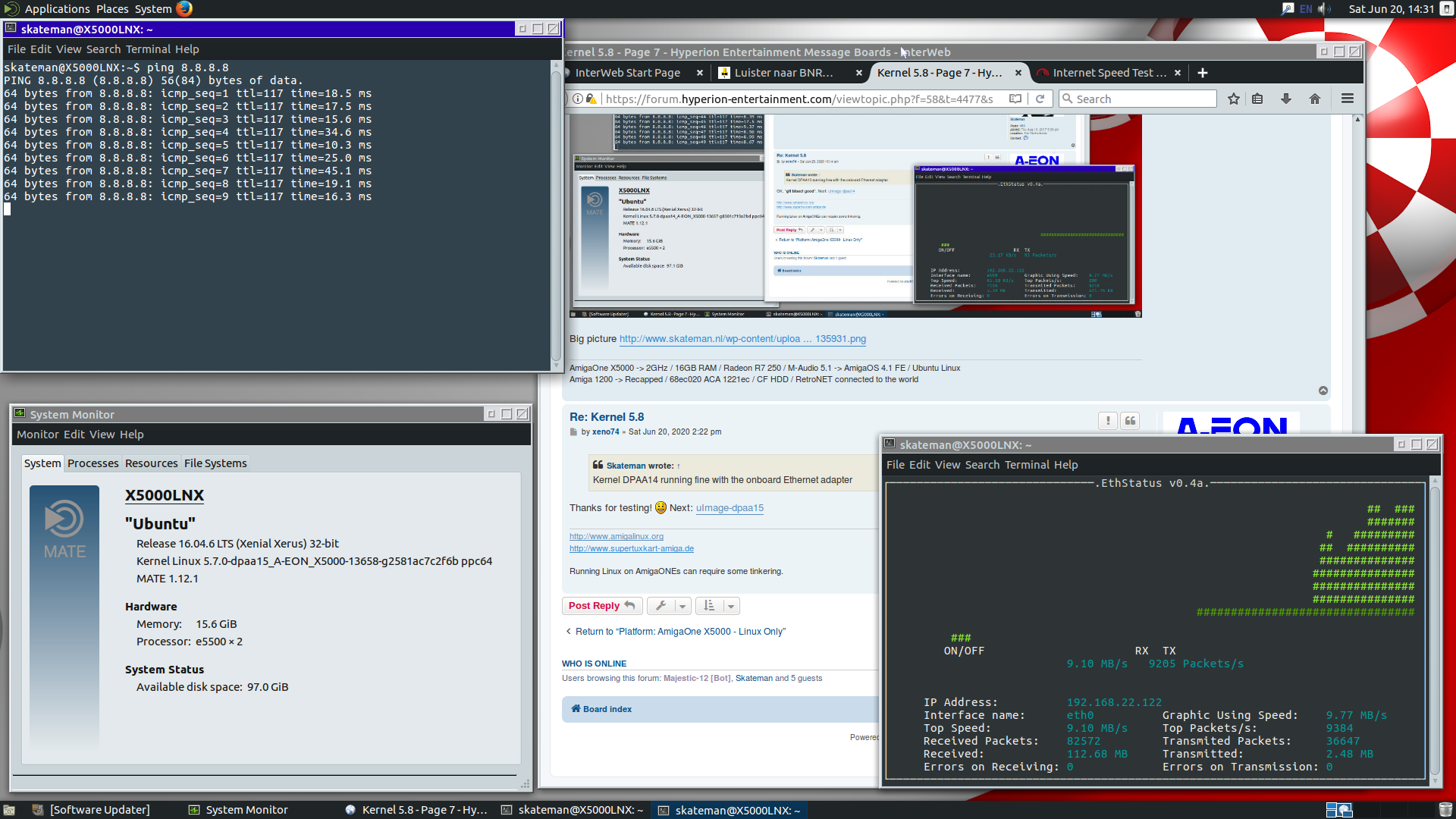The height and width of the screenshot is (819, 1456).
Task: Report xeno74's post with the exclamation icon
Action: 1108,421
